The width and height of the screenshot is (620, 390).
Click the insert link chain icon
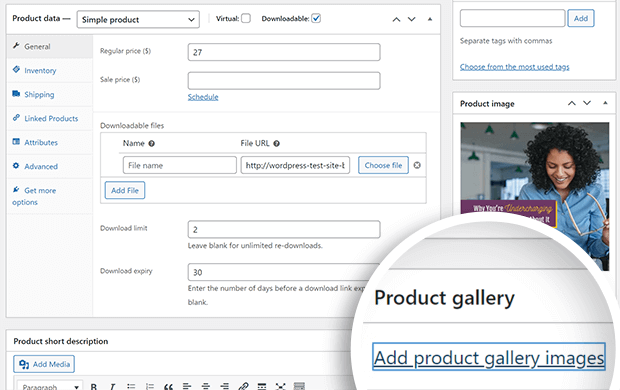[243, 386]
